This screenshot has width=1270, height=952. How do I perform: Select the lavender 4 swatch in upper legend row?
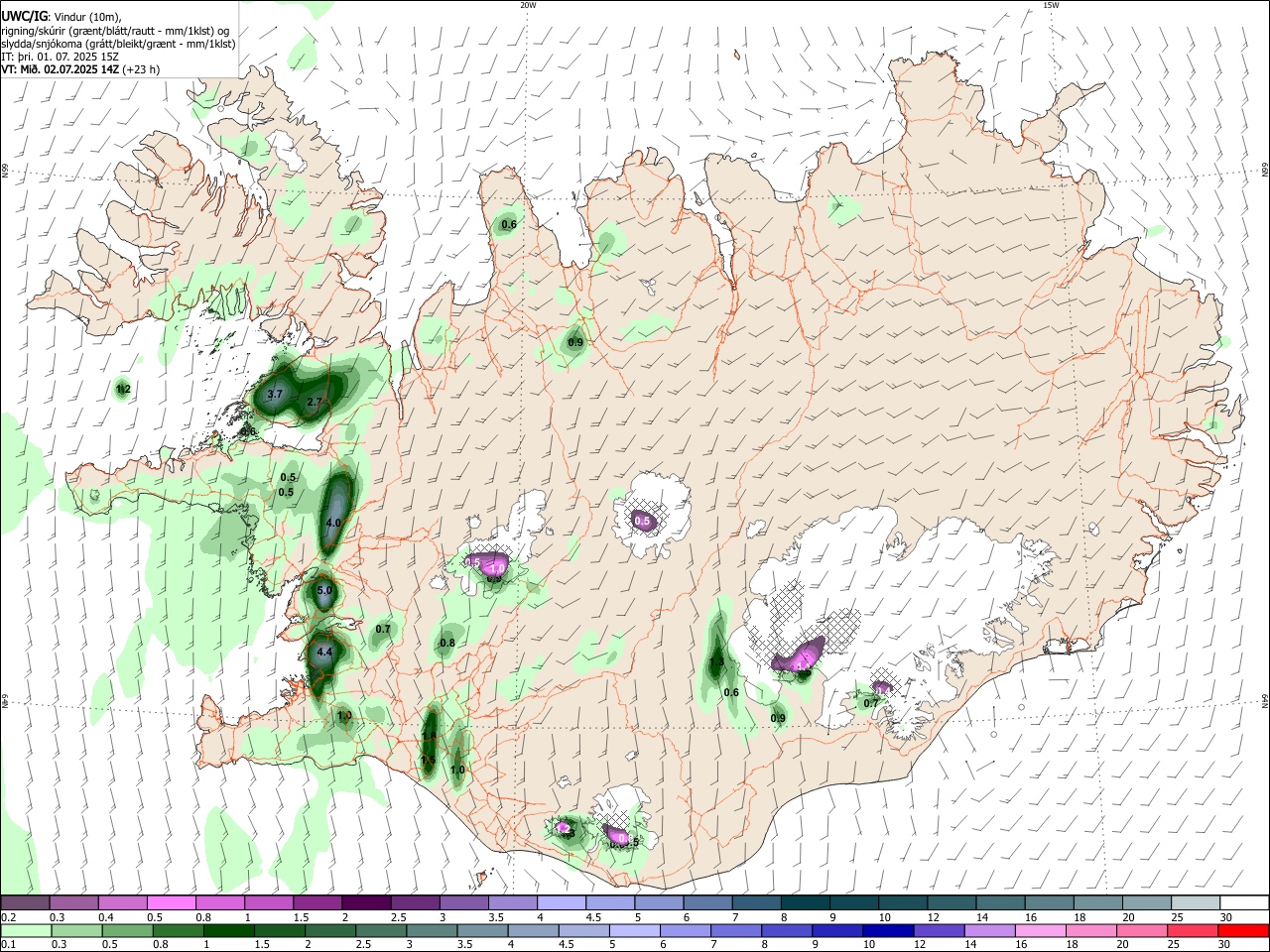point(560,902)
